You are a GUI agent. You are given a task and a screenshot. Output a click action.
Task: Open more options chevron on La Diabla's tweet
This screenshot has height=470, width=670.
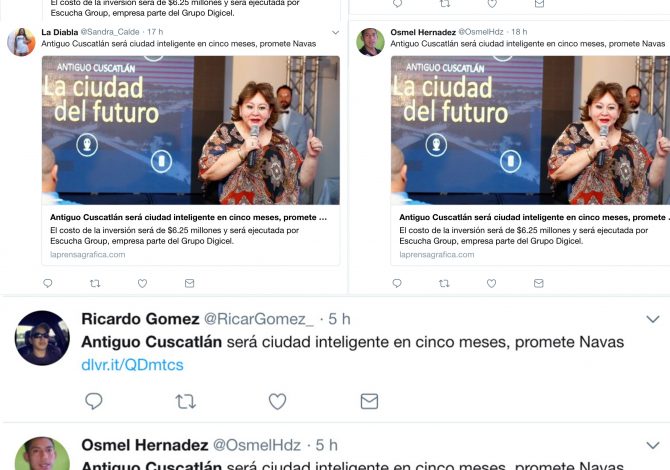(335, 32)
